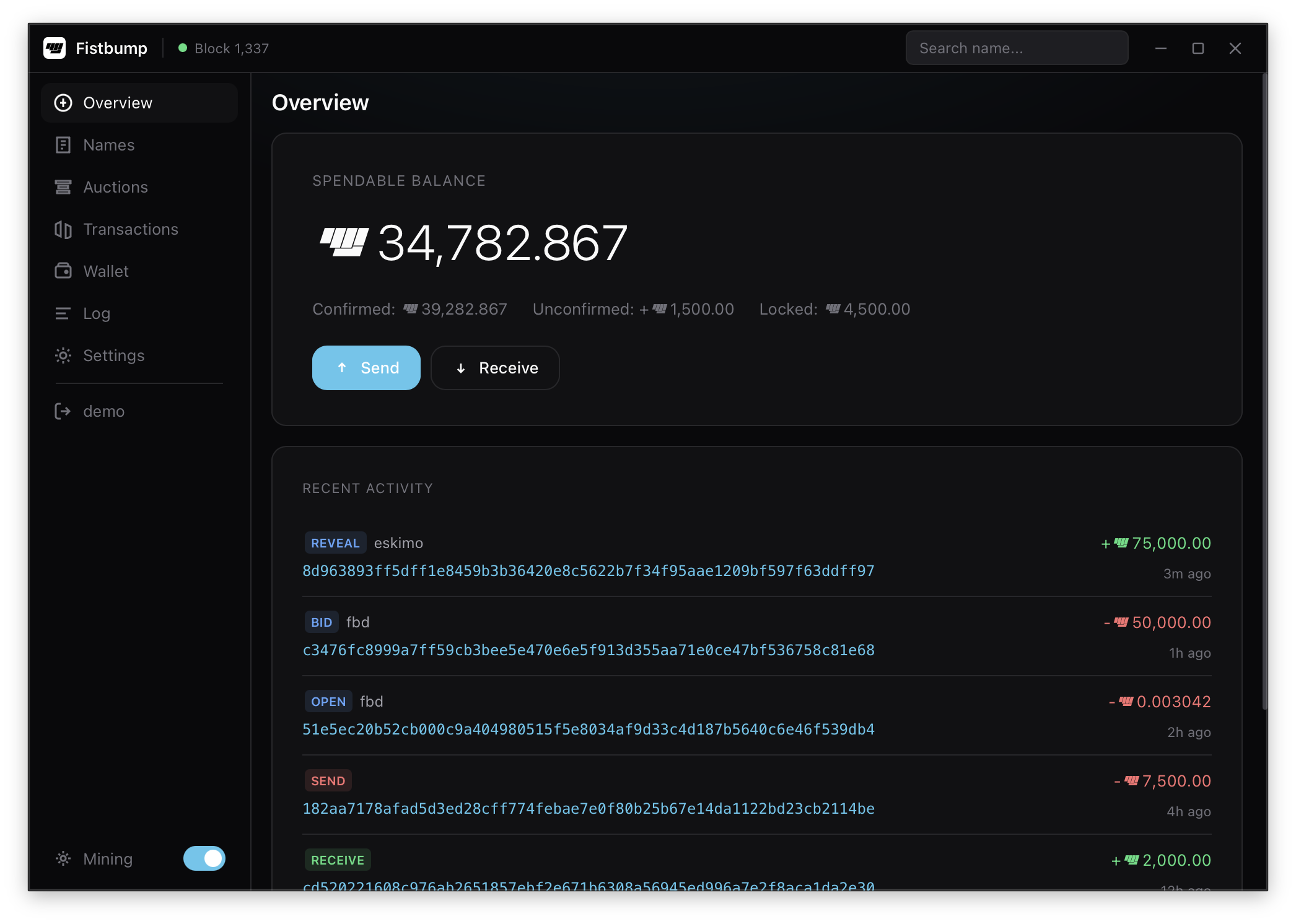This screenshot has width=1296, height=924.
Task: Open the Auctions section
Action: tap(115, 186)
